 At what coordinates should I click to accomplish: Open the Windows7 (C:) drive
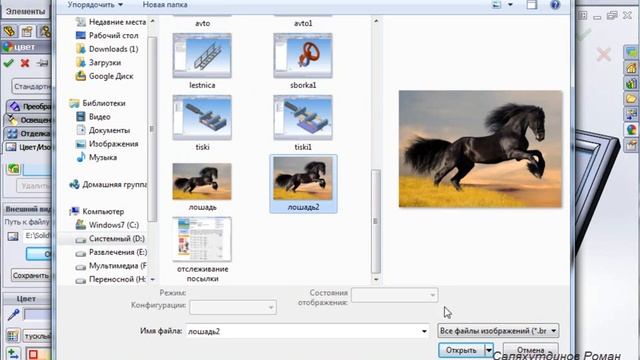click(107, 225)
